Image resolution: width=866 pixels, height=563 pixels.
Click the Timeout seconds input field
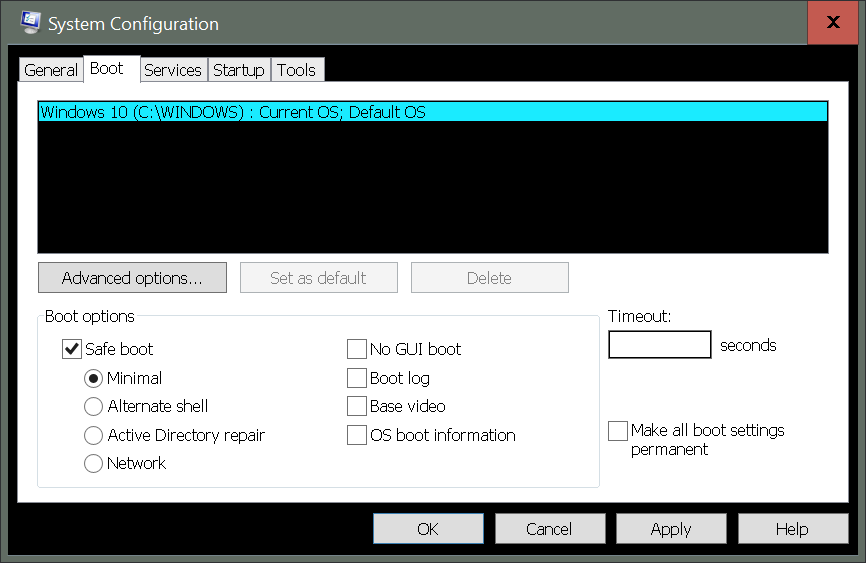pyautogui.click(x=660, y=345)
